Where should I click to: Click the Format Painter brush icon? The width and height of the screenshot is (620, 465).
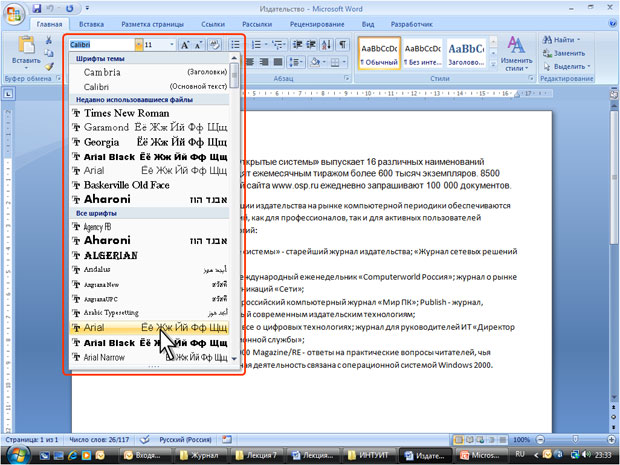[49, 66]
